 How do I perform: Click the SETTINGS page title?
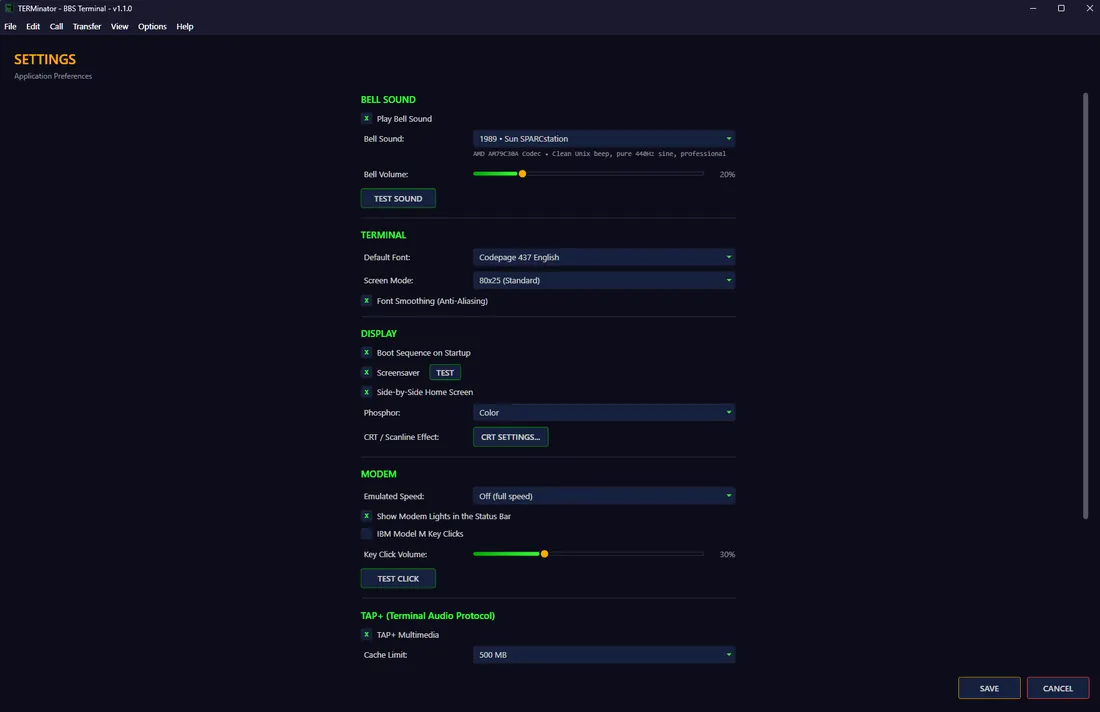45,60
